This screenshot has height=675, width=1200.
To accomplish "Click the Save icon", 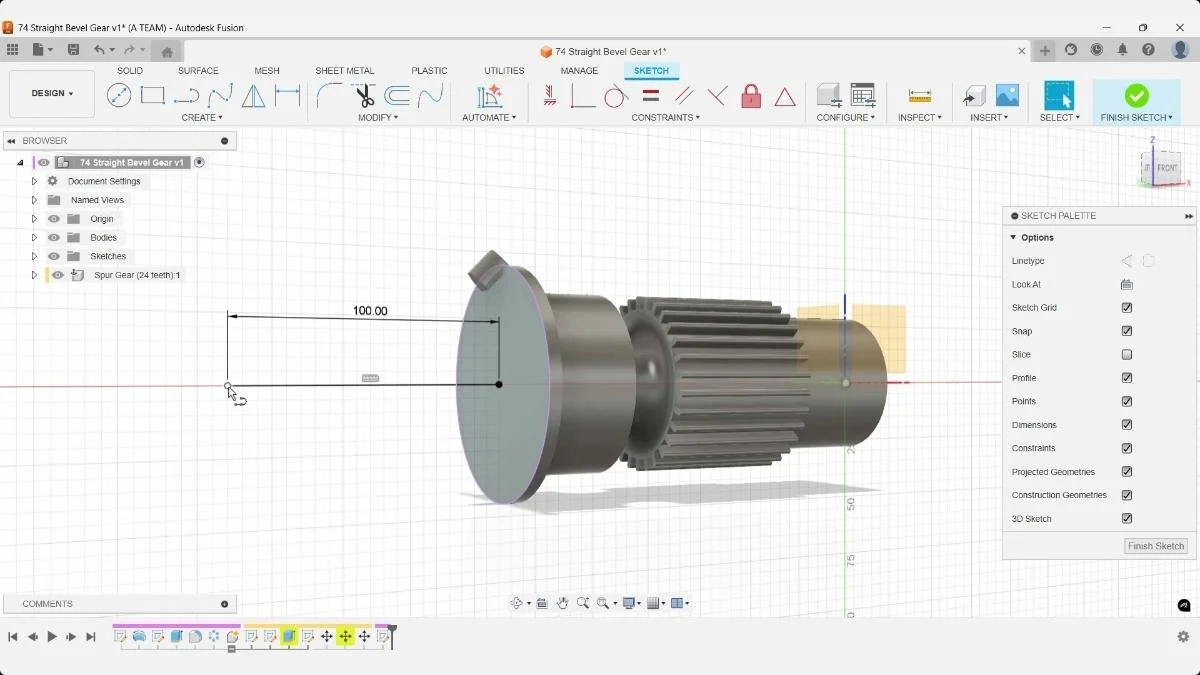I will click(x=73, y=50).
